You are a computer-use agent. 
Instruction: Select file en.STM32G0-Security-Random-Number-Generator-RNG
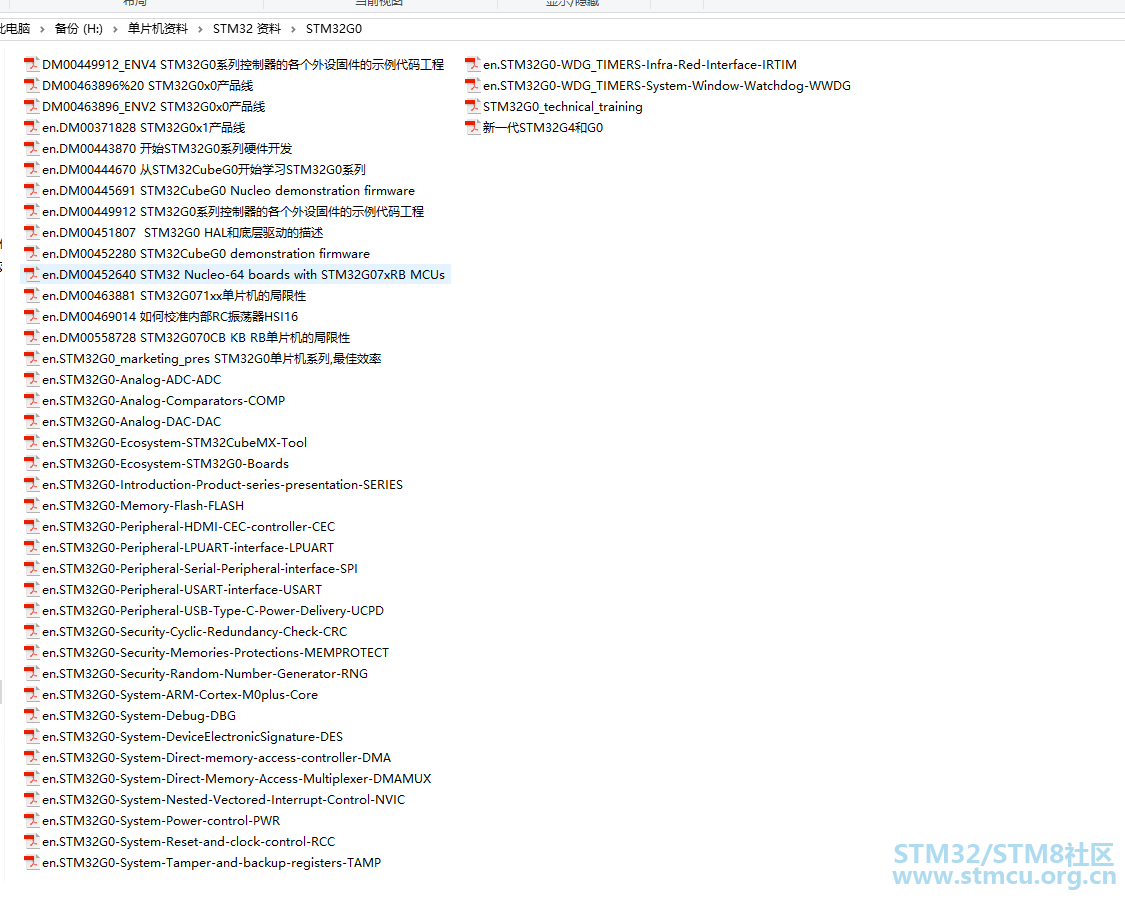pyautogui.click(x=196, y=673)
